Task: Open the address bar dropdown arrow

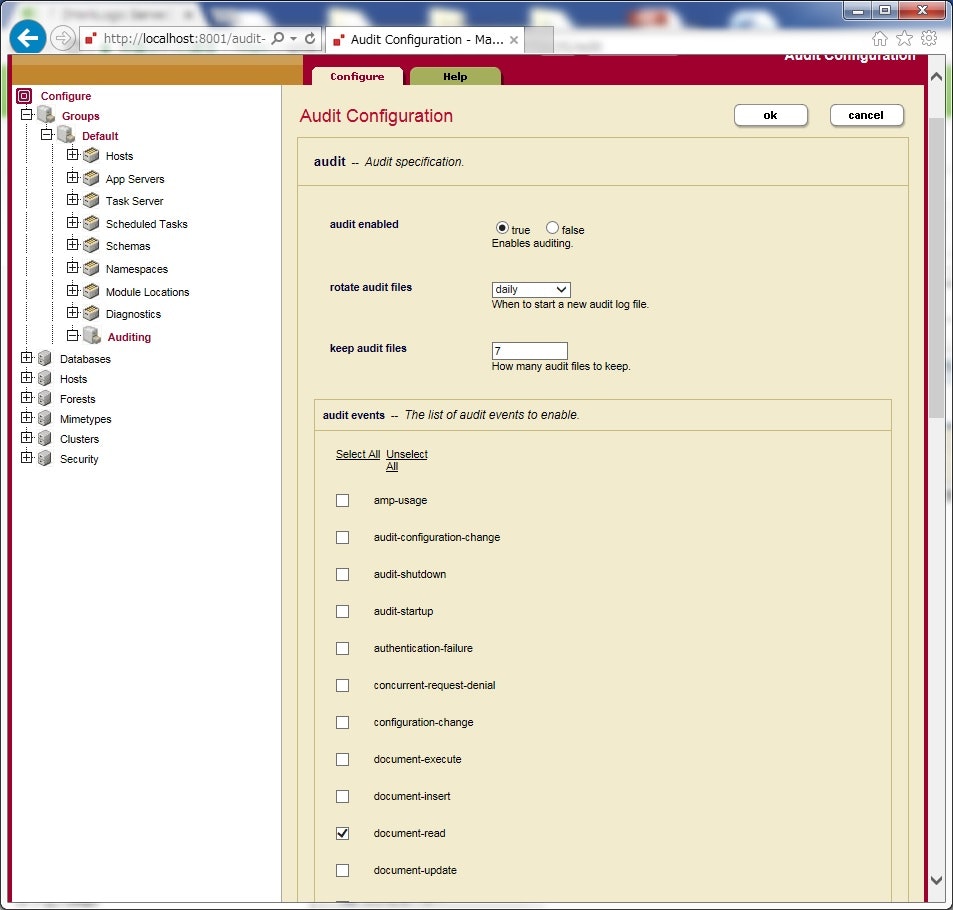Action: [294, 38]
